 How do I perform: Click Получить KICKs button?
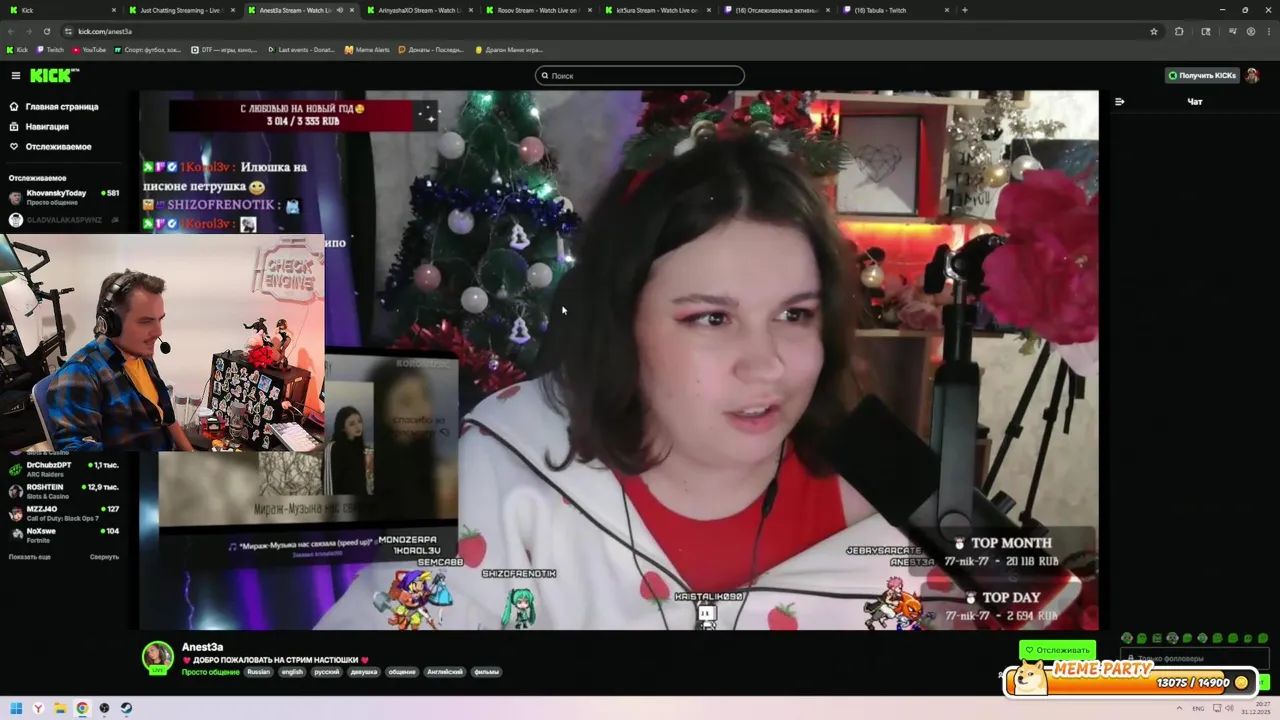pyautogui.click(x=1202, y=76)
